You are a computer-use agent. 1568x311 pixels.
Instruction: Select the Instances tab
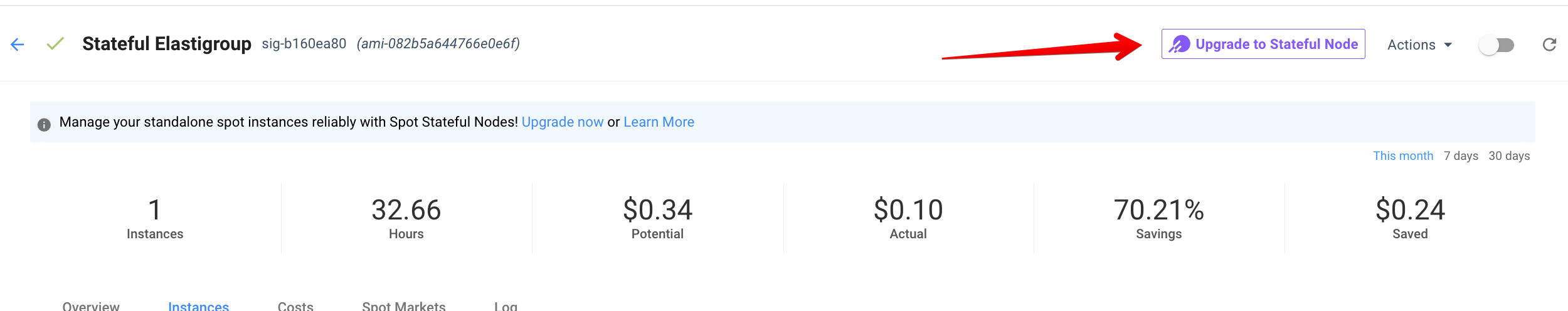tap(198, 306)
